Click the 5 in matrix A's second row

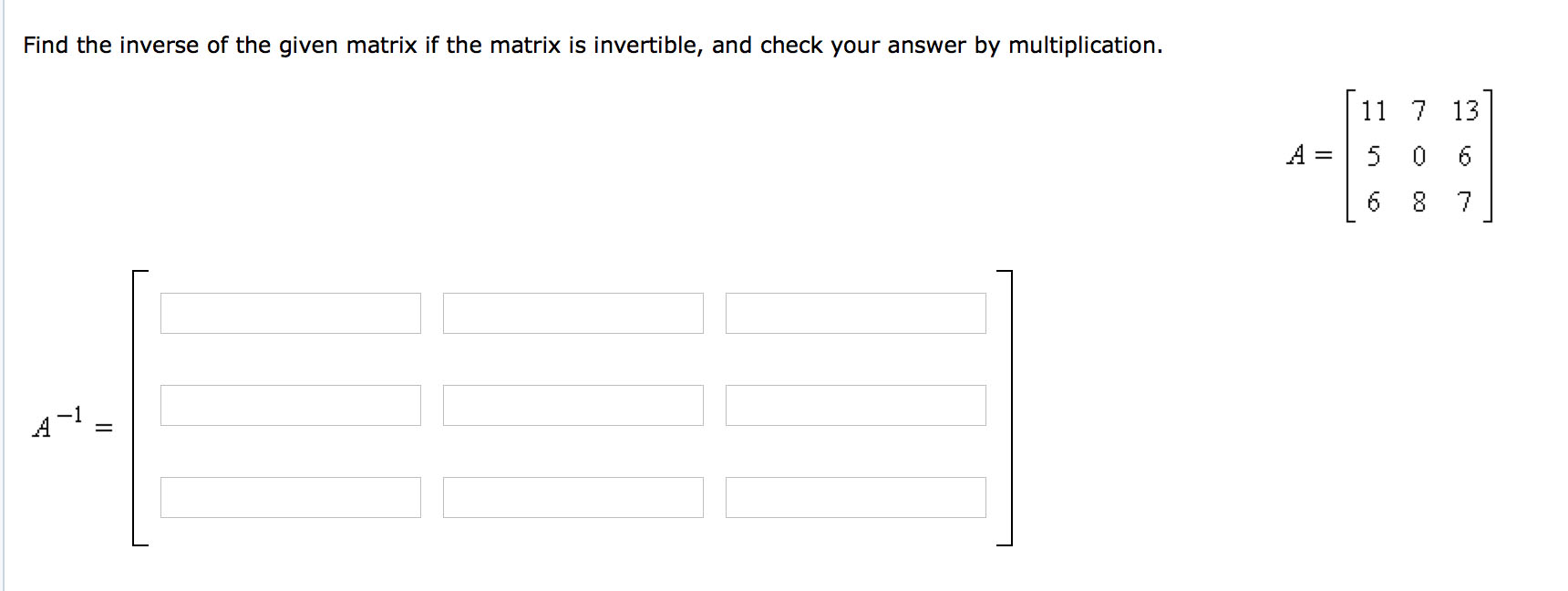pos(1374,156)
